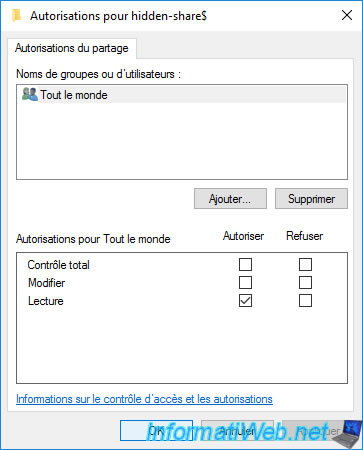This screenshot has height=450, width=363.
Task: Check Refuser box for Modifier
Action: coord(305,283)
